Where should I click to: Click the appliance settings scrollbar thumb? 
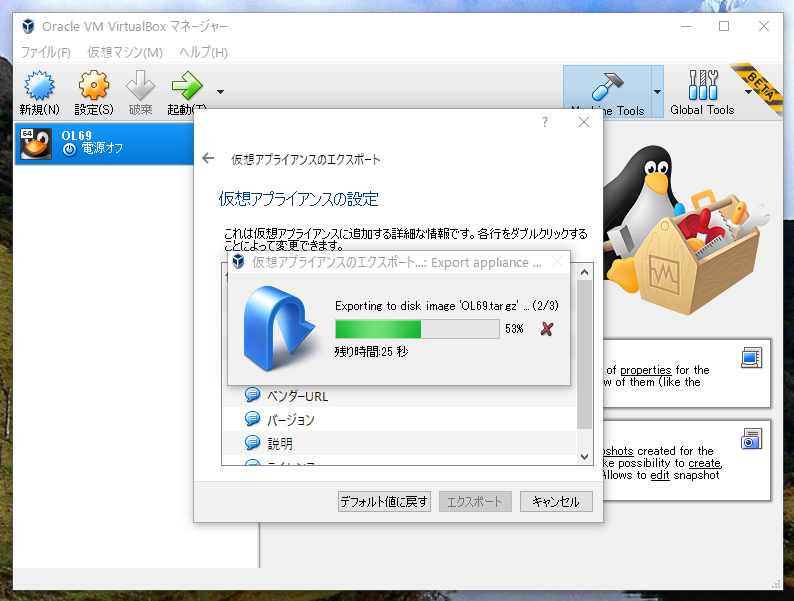click(x=584, y=354)
